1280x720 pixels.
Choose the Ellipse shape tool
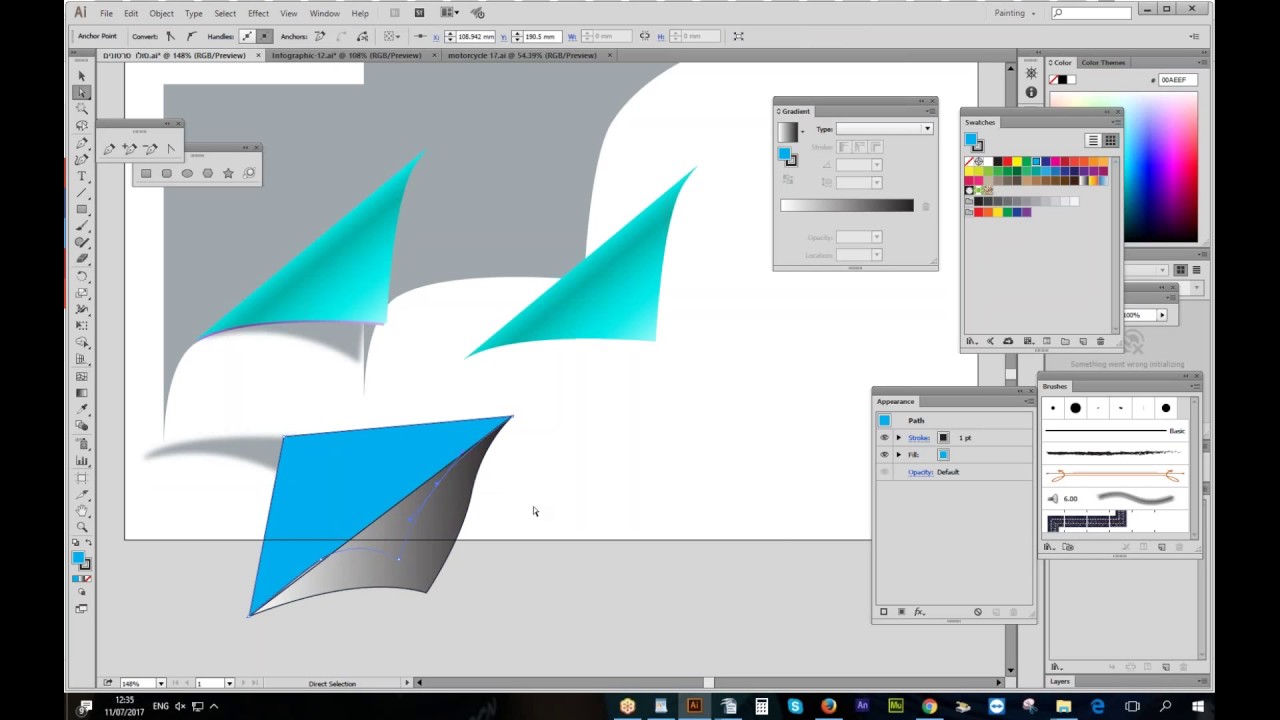click(187, 173)
